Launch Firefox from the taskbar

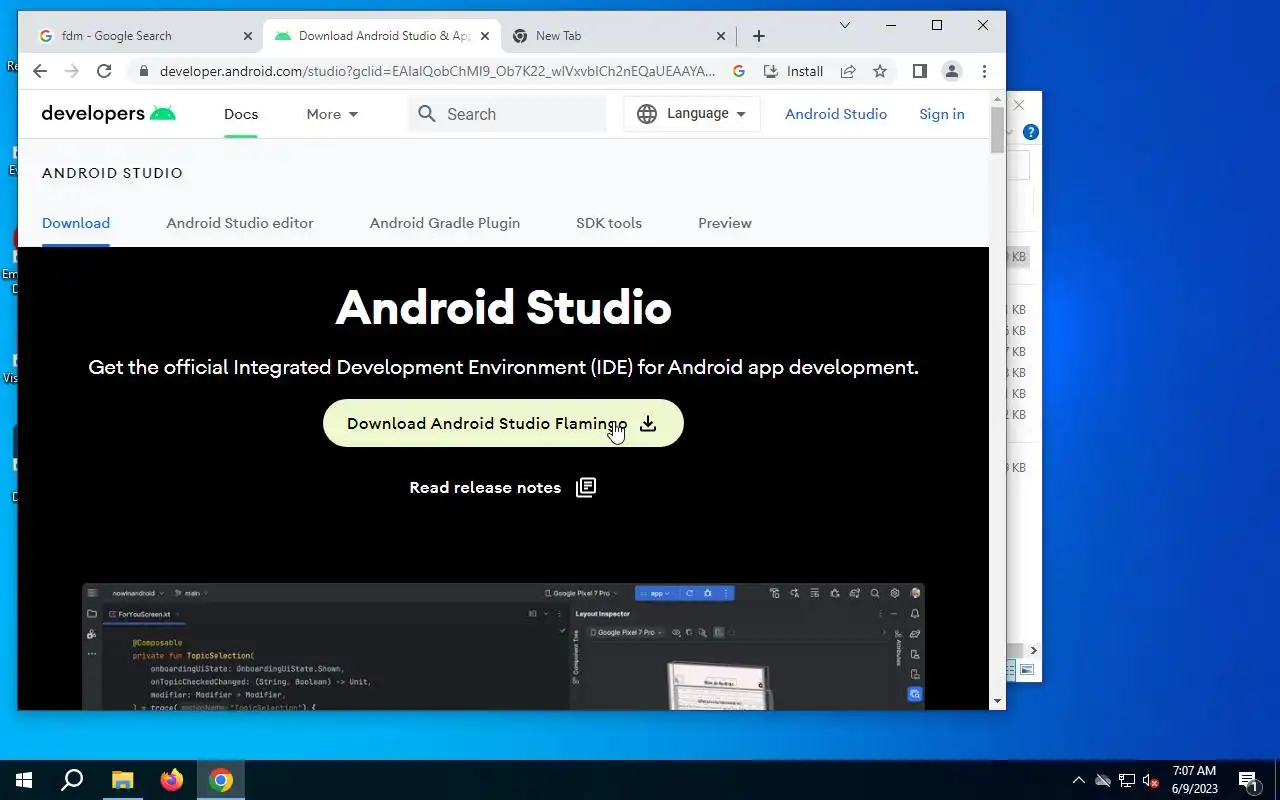coord(172,780)
